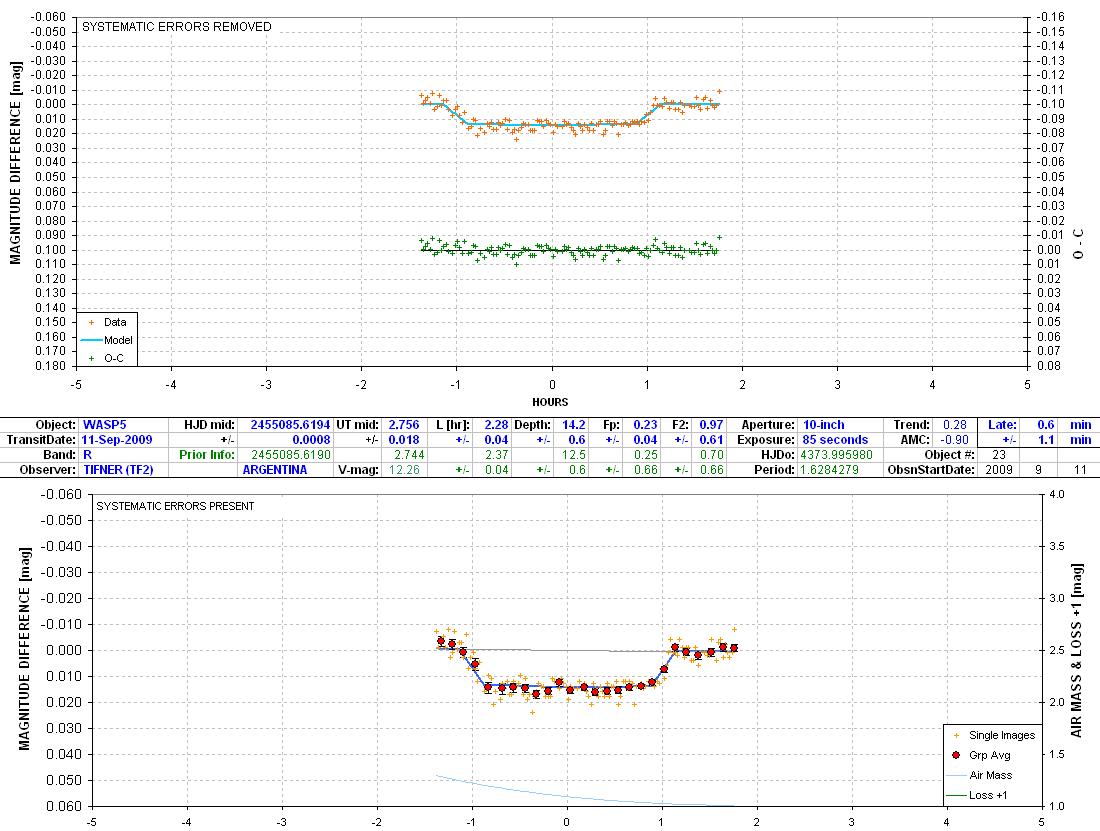Click the SYSTEMATIC ERRORS PRESENT chart title

point(175,506)
